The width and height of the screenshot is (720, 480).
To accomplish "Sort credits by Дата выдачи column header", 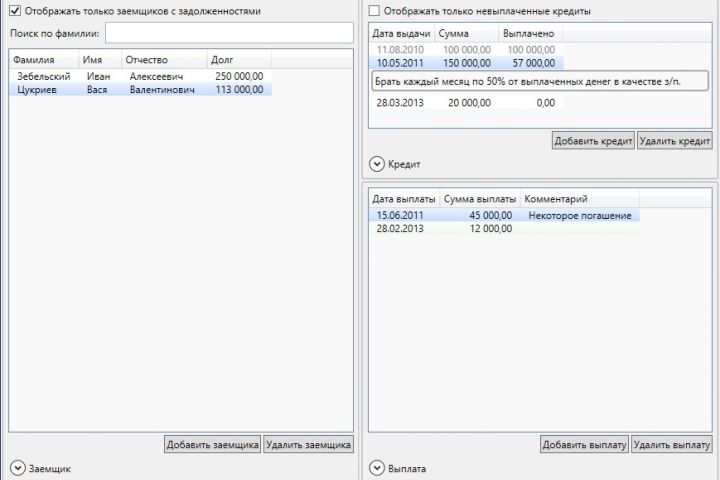I will point(402,34).
